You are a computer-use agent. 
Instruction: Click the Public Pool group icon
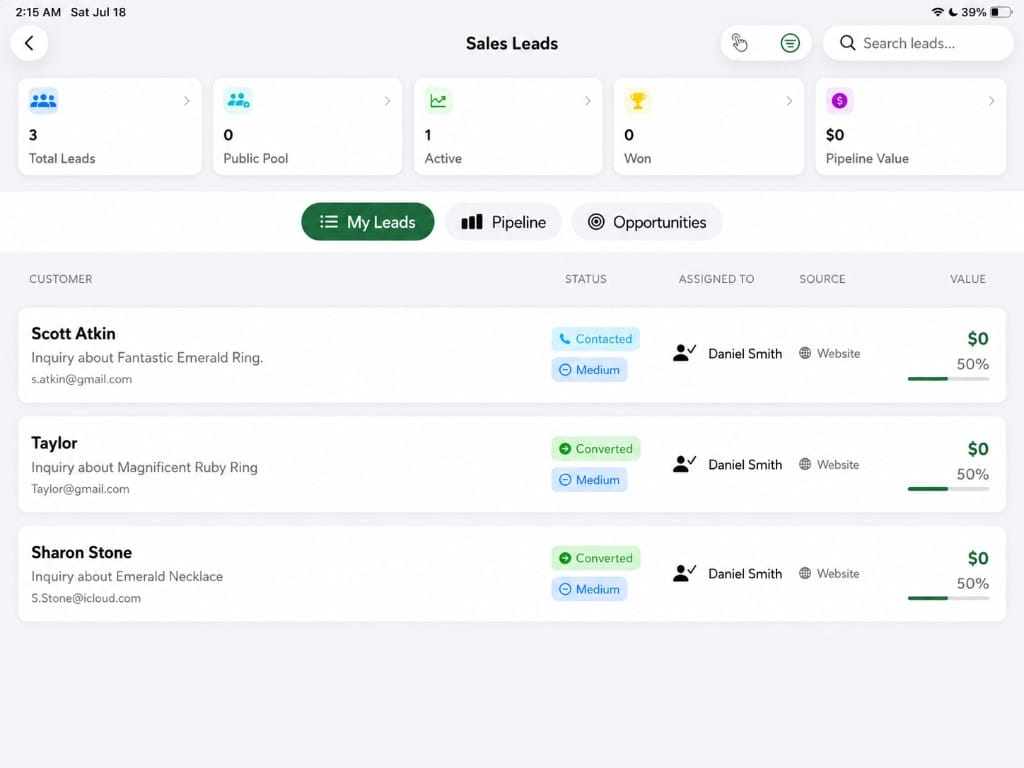238,101
